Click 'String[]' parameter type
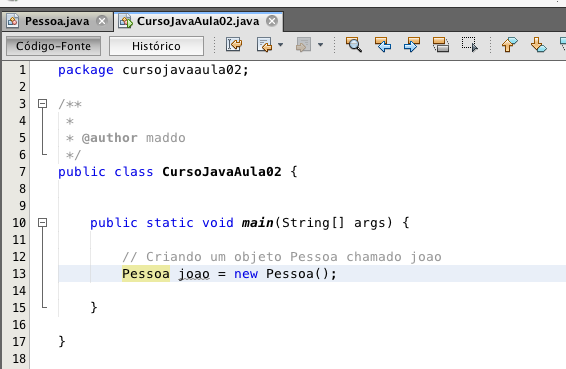The width and height of the screenshot is (566, 369). coord(313,223)
